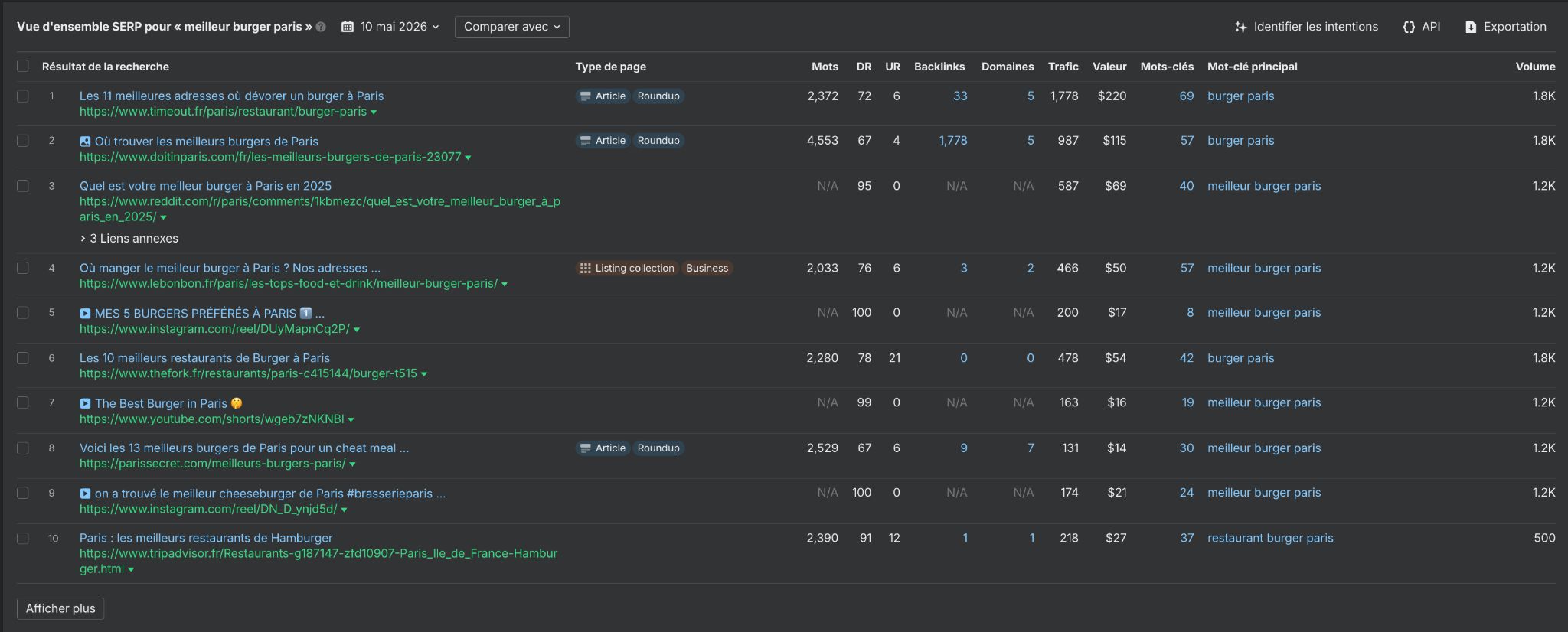Click keywords count 69 in timeout.fr row
Image resolution: width=1568 pixels, height=632 pixels.
(1186, 96)
